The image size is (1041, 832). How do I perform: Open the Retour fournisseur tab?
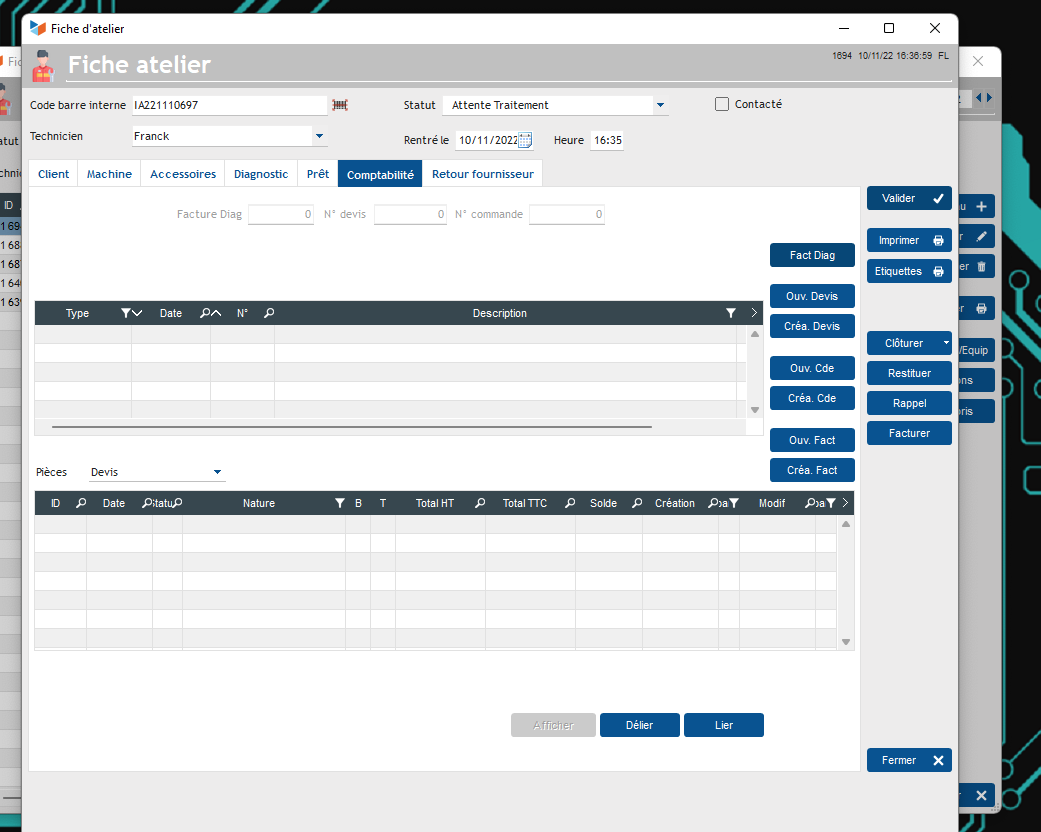click(482, 174)
